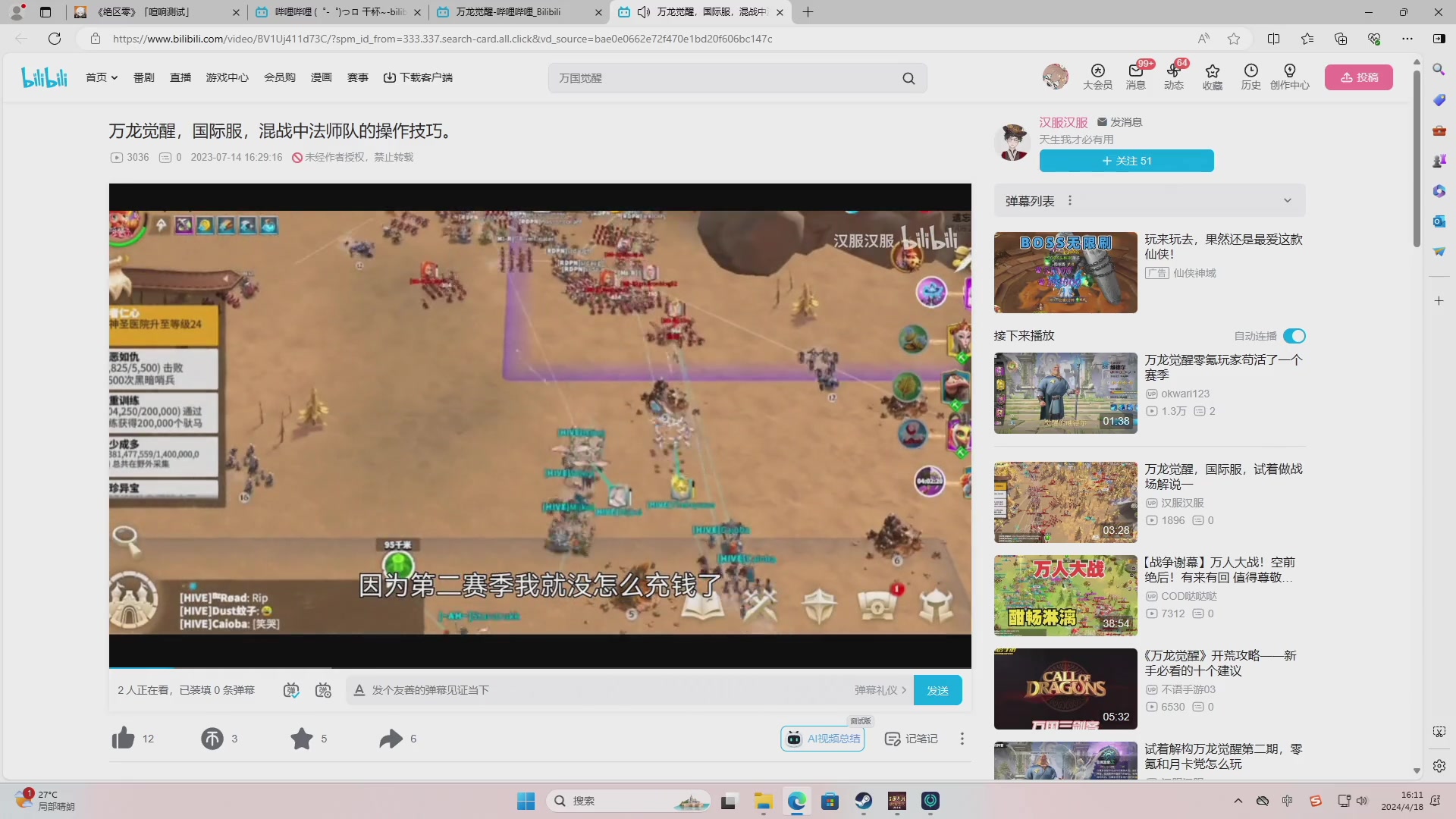Open Outlook in the Edge sidebar
The height and width of the screenshot is (819, 1456).
[1439, 221]
